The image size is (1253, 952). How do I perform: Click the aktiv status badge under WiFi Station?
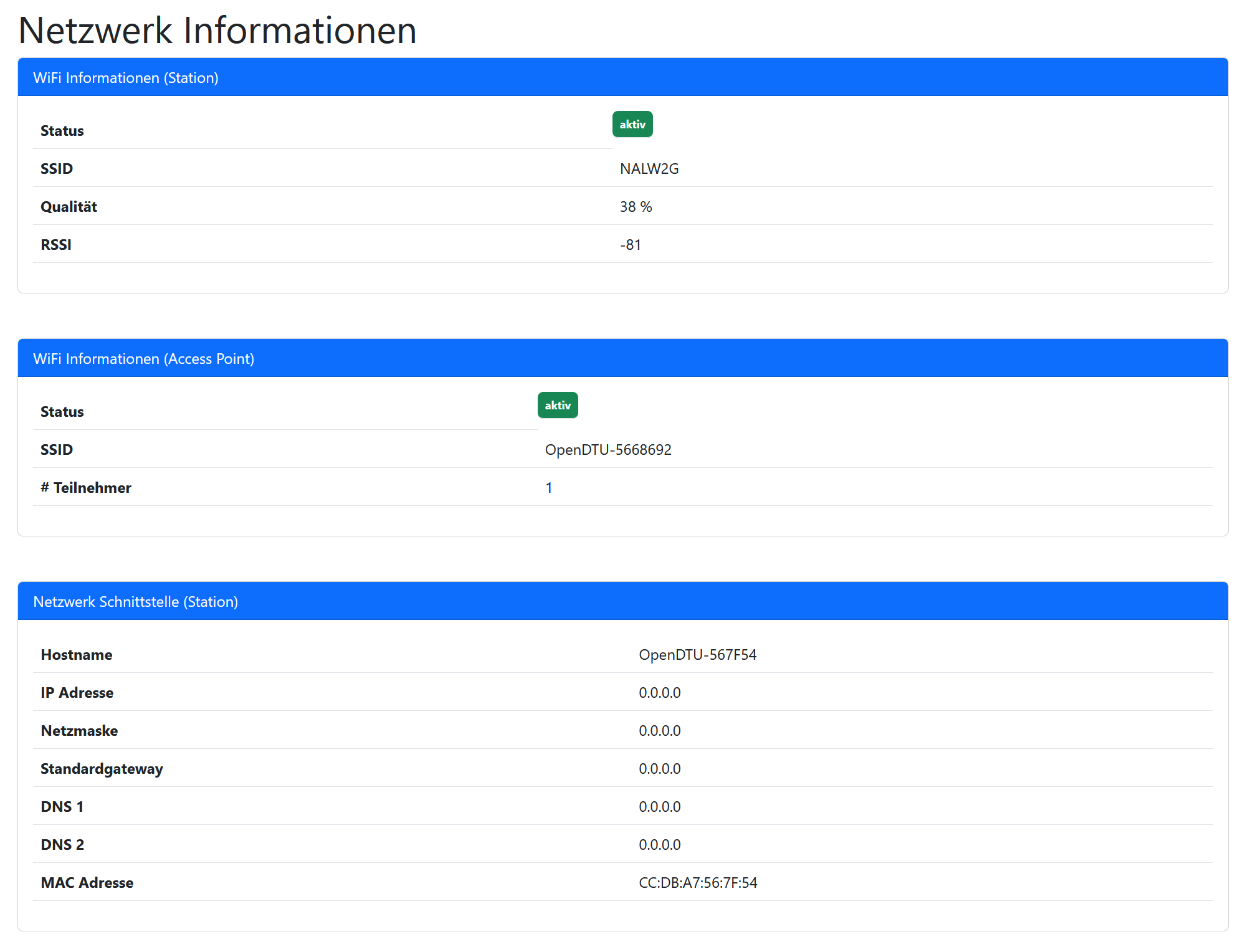click(632, 124)
